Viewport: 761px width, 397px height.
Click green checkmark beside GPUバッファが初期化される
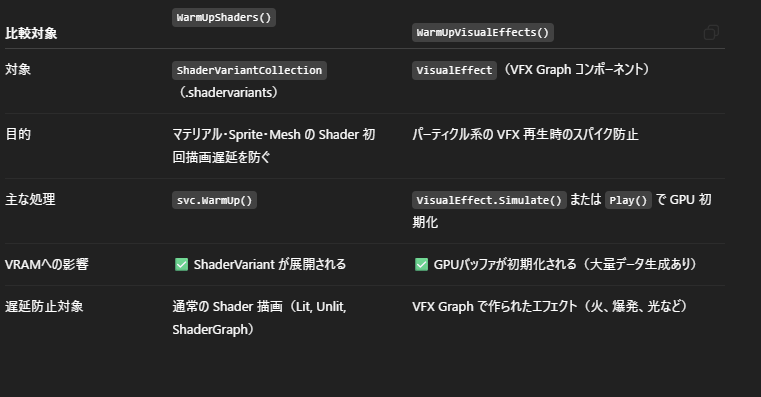(421, 265)
